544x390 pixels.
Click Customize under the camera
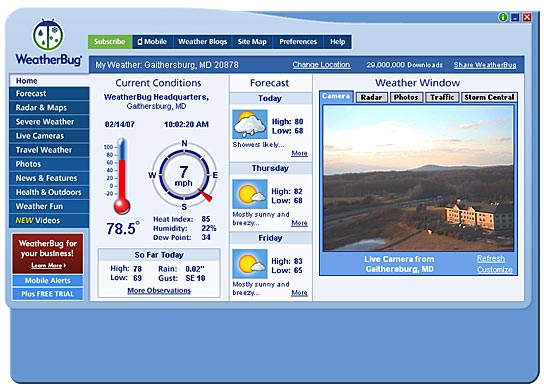click(x=494, y=270)
